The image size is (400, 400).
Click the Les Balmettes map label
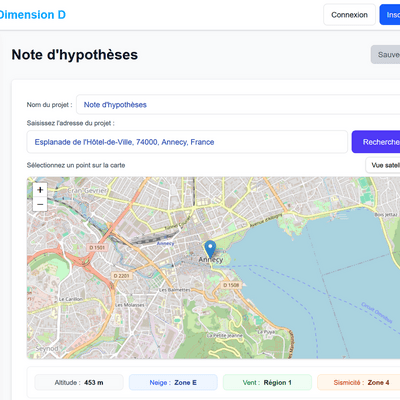tap(174, 290)
